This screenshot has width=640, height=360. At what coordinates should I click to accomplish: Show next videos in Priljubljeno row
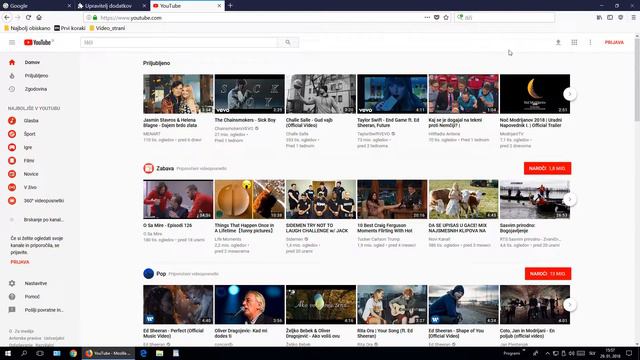(570, 94)
